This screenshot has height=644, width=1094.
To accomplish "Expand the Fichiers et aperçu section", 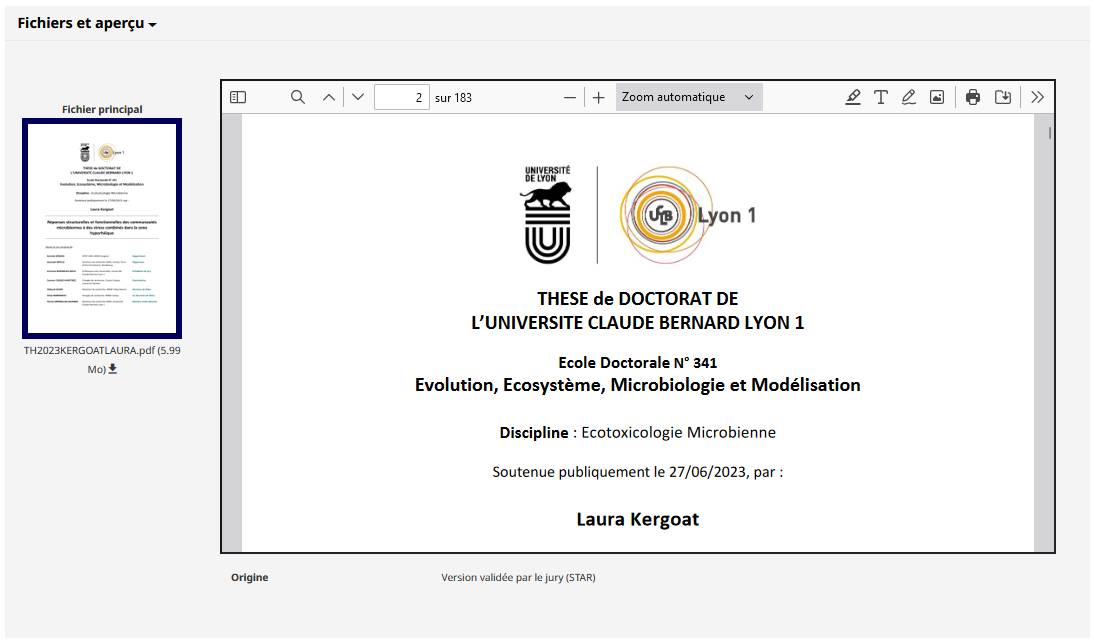I will pos(87,23).
